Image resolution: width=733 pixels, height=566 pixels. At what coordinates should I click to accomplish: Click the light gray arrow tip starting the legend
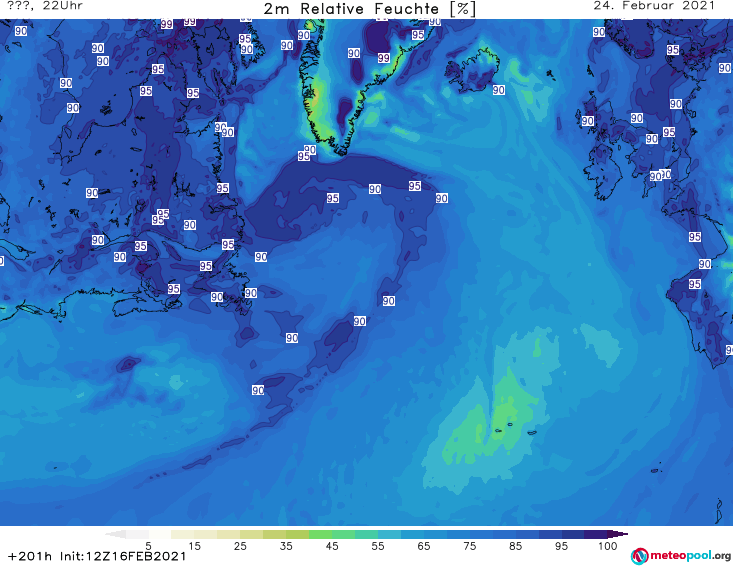115,534
